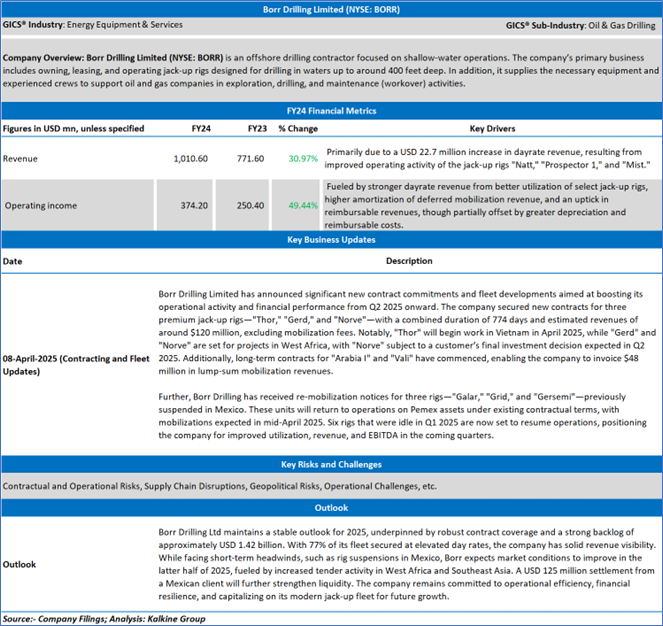Select the revenue value 1,010.60
The width and height of the screenshot is (663, 626).
click(190, 159)
